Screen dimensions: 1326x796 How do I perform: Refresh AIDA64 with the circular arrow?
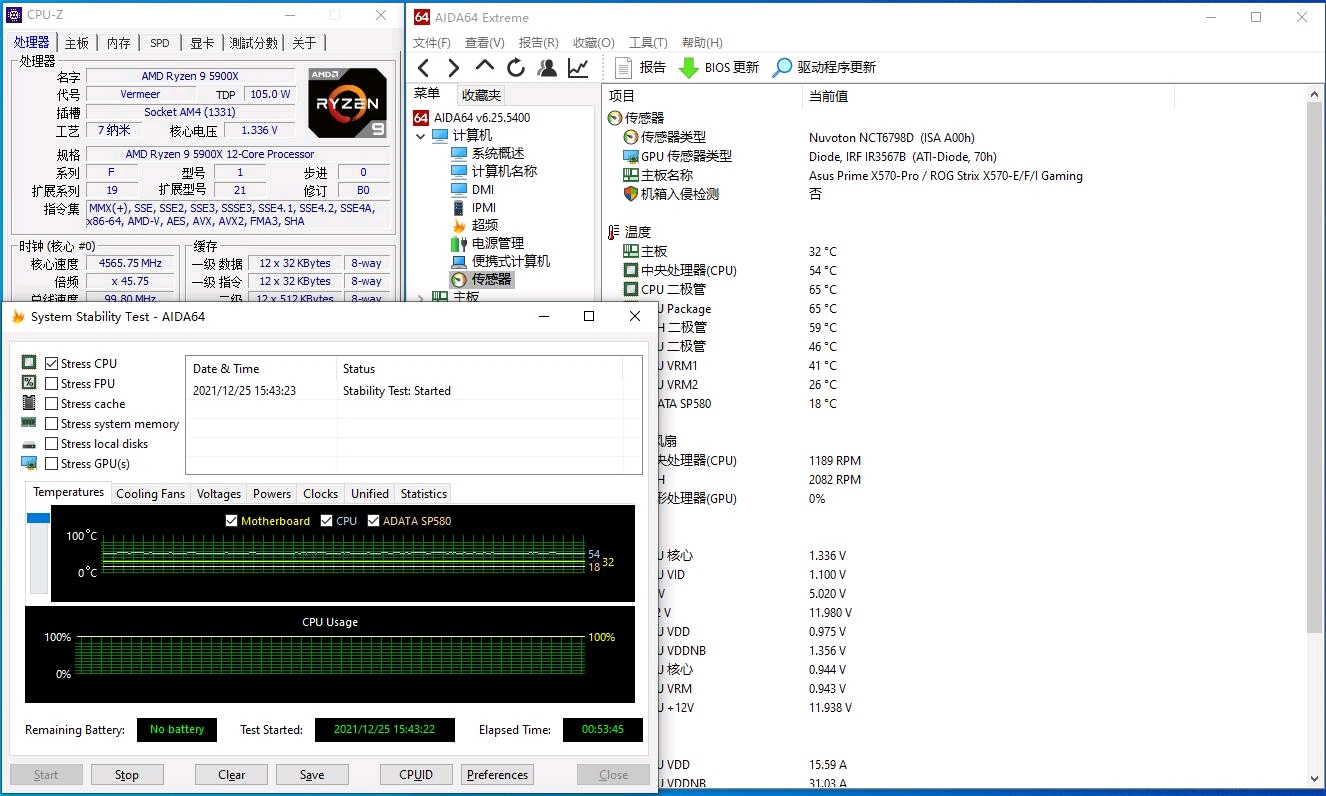[516, 67]
